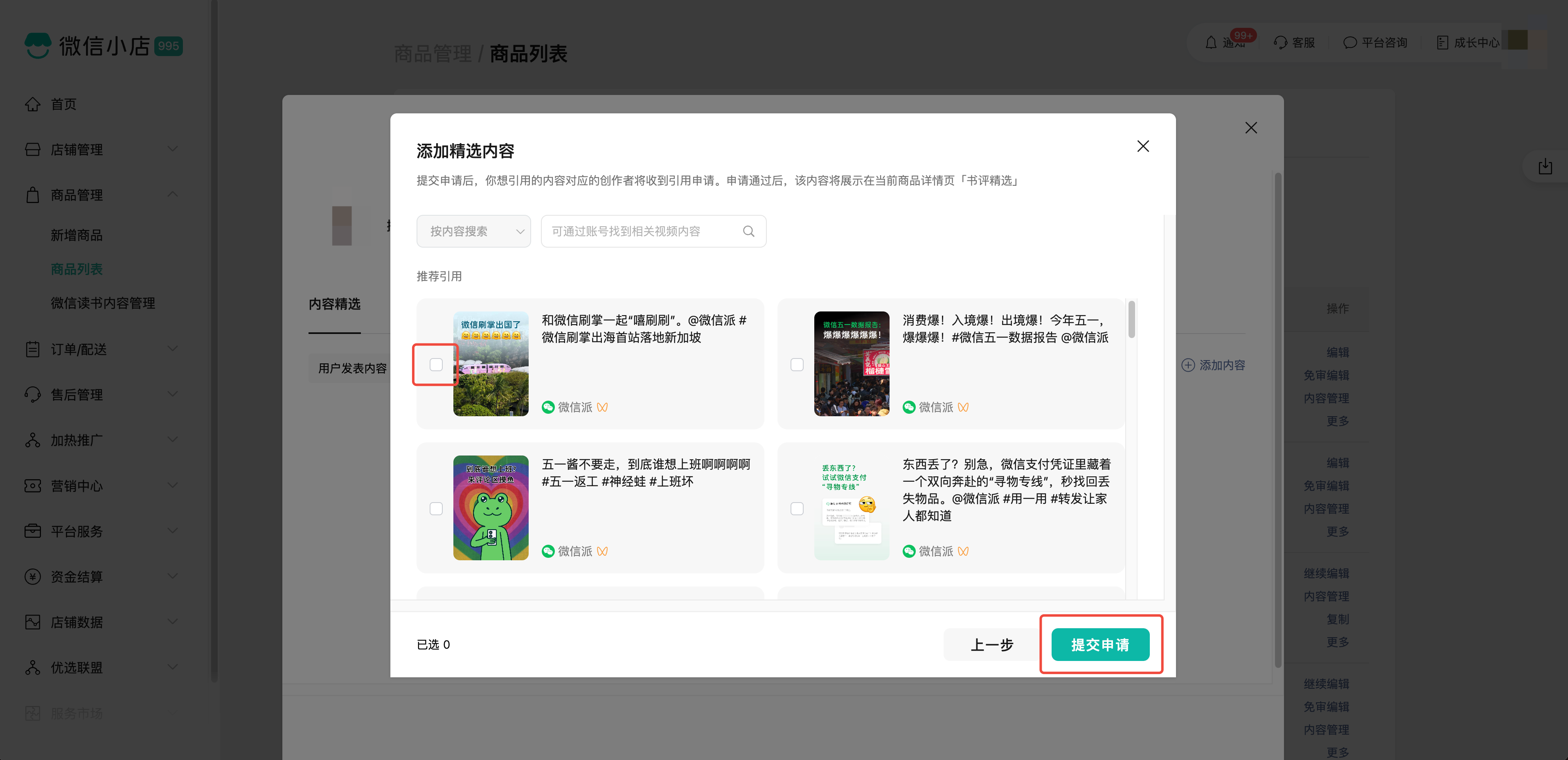Check the box for 东西丢了？别急 video
The image size is (1568, 760).
coord(798,508)
